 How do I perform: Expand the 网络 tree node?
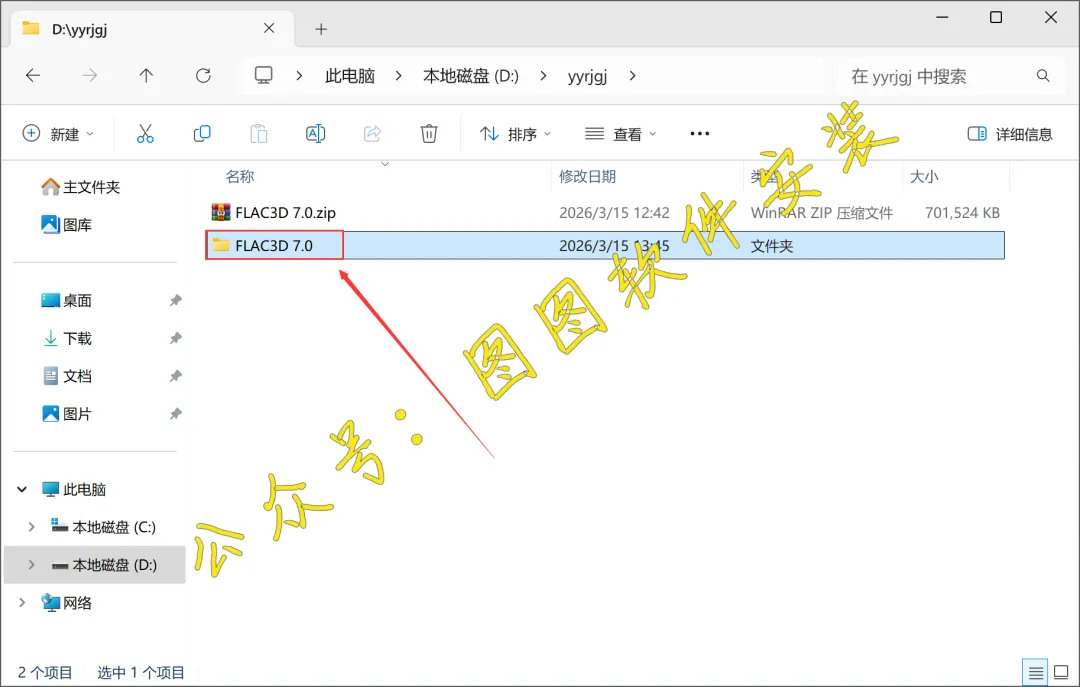pos(22,603)
